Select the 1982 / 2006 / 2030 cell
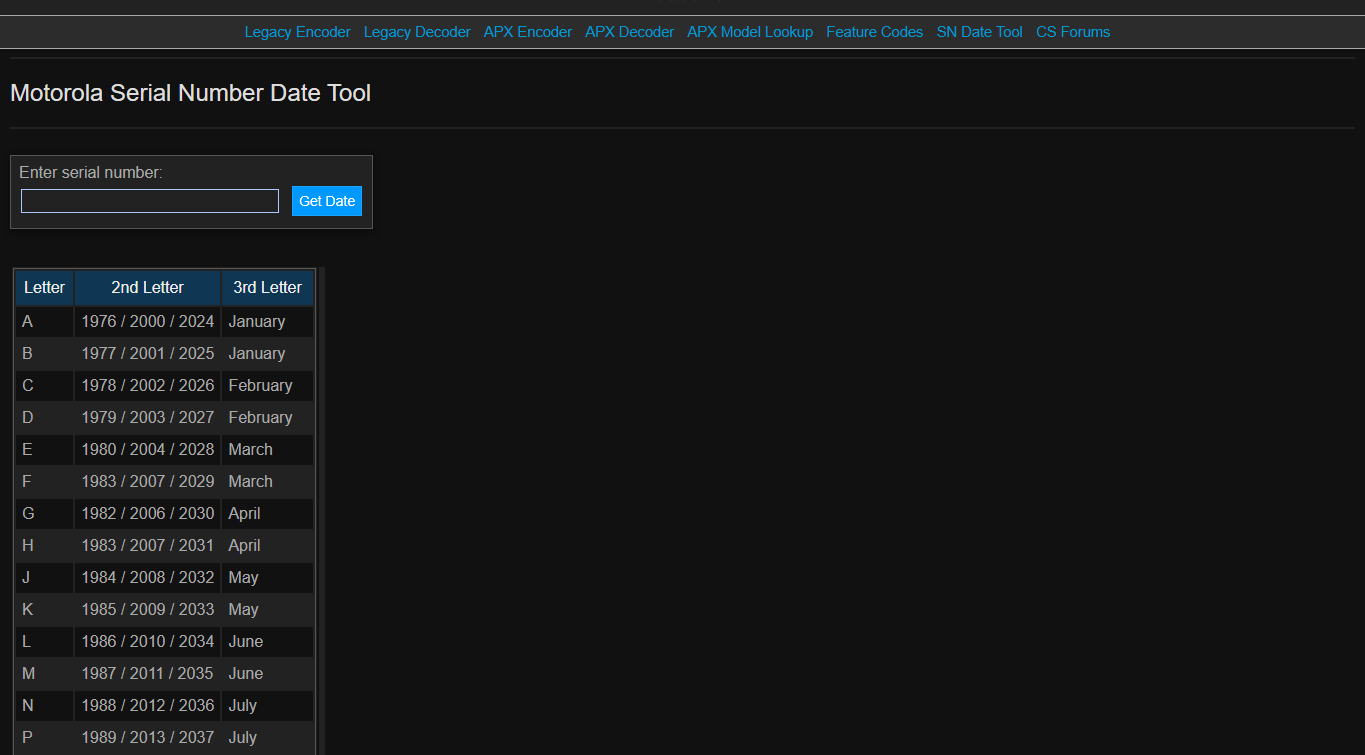The height and width of the screenshot is (755, 1365). (x=148, y=514)
